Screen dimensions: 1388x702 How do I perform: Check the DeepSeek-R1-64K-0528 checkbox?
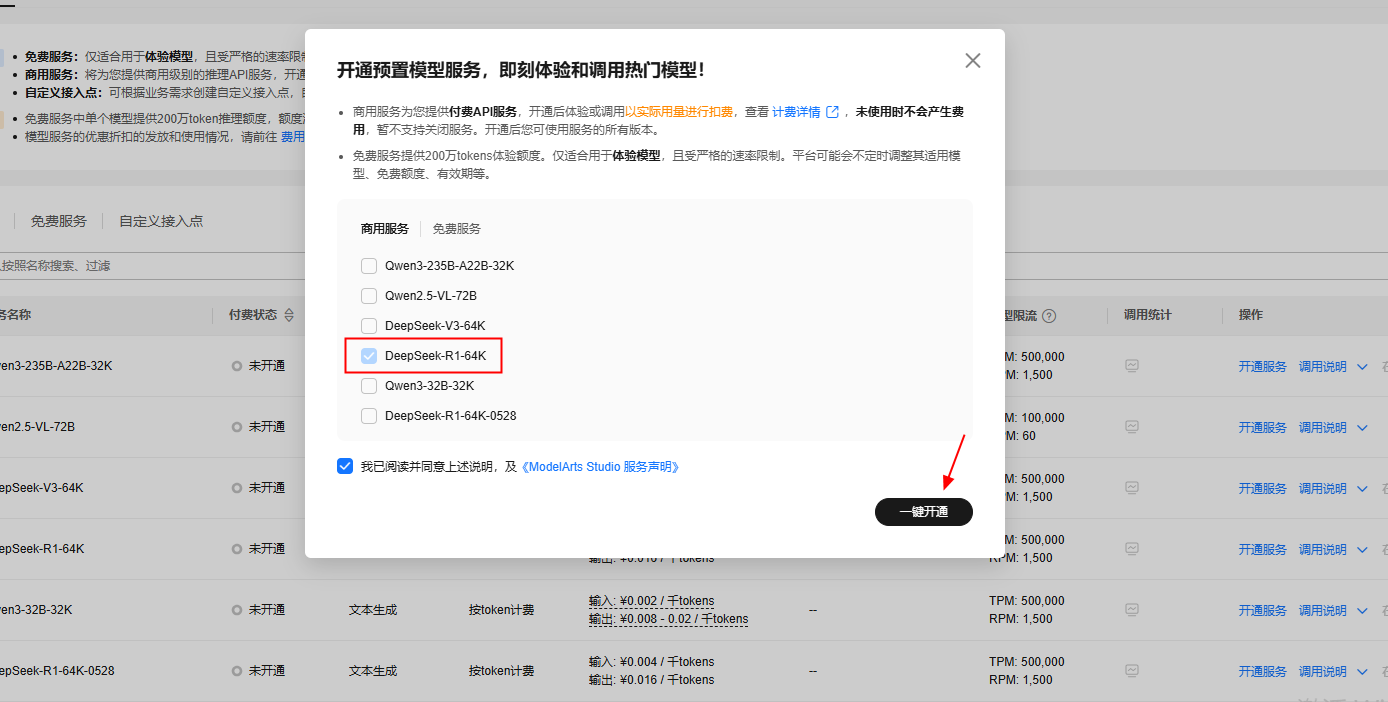point(369,416)
